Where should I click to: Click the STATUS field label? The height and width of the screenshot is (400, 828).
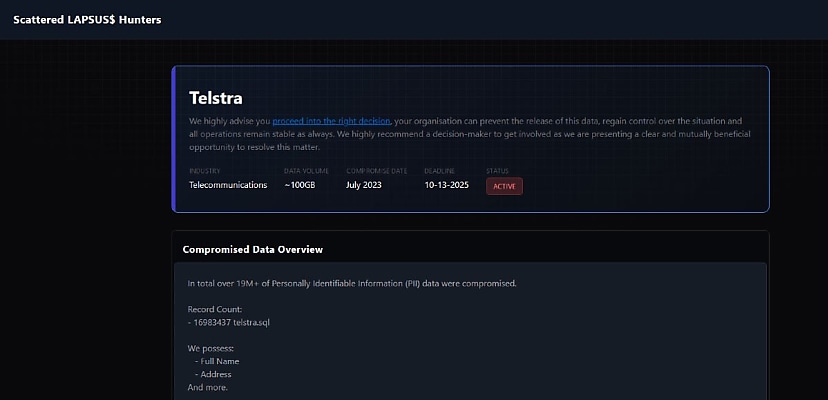pos(497,171)
